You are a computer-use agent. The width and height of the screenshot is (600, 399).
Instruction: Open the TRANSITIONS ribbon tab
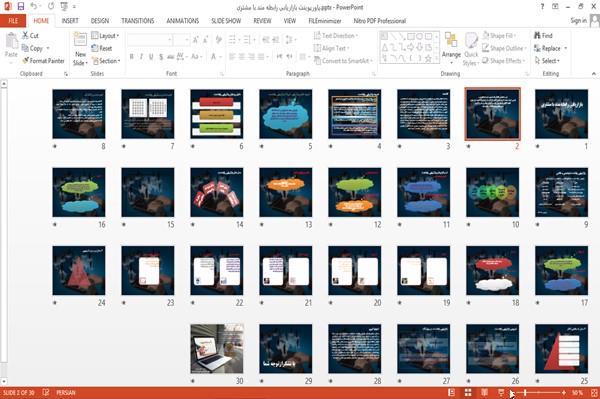pyautogui.click(x=138, y=21)
